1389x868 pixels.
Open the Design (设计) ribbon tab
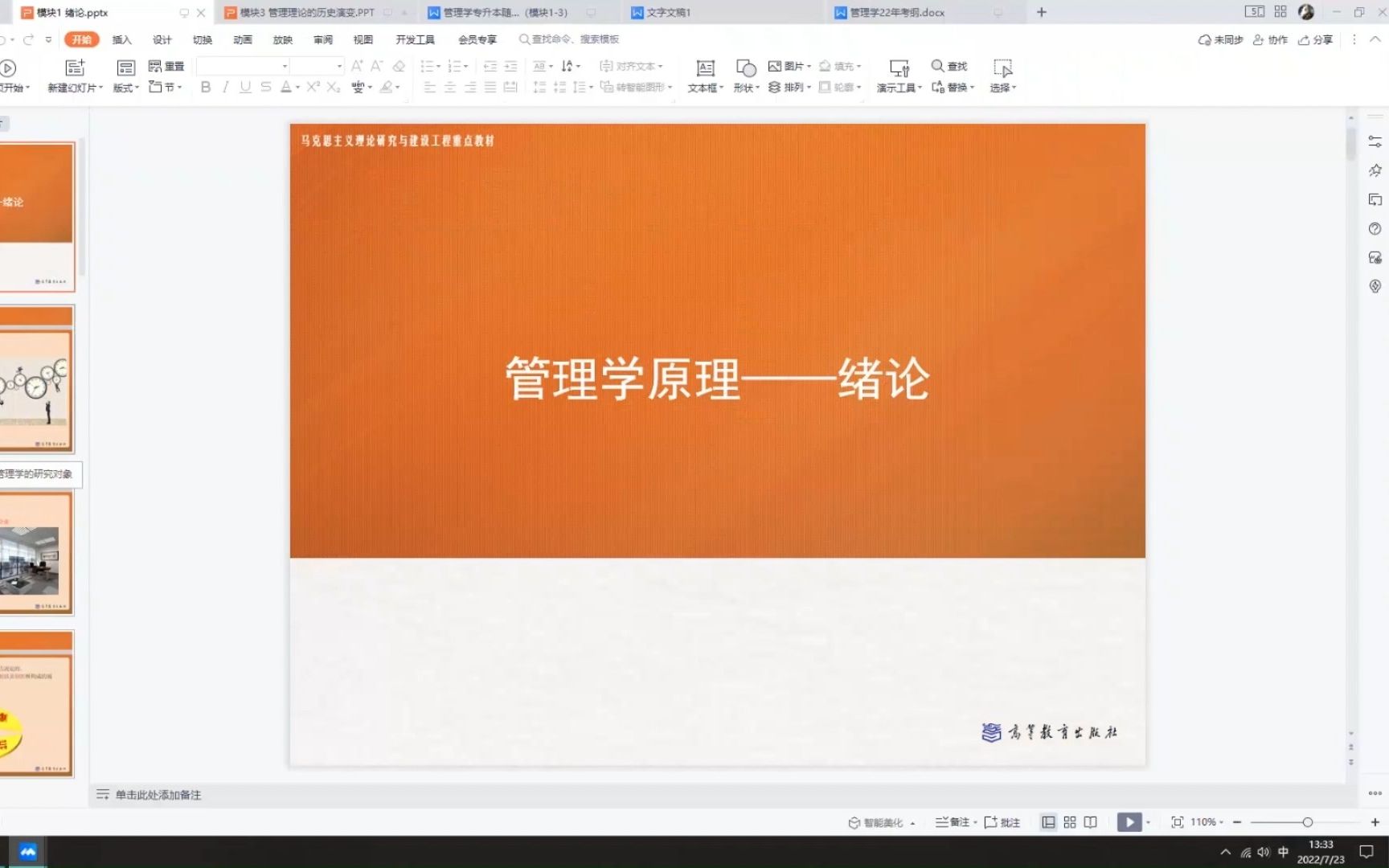coord(162,39)
